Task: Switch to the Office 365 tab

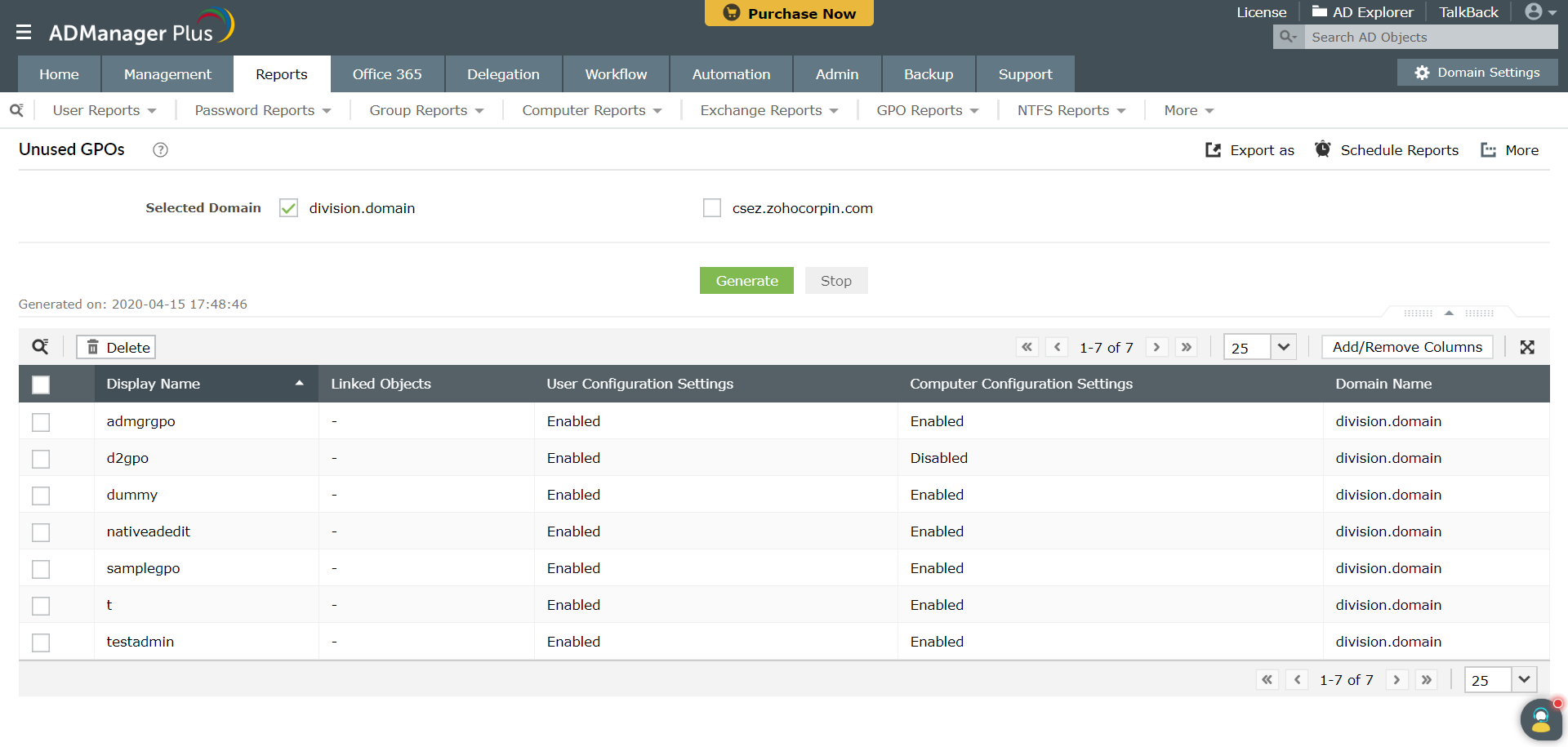Action: (387, 74)
